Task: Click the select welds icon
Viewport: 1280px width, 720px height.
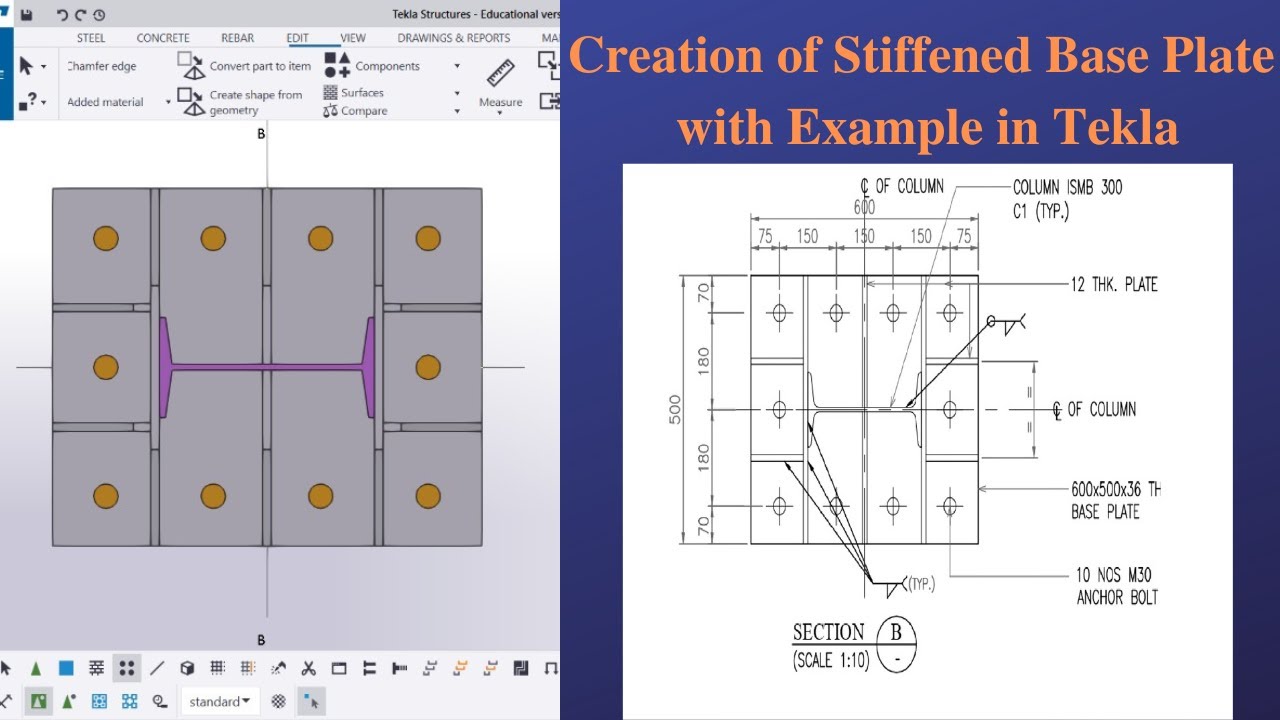Action: [x=278, y=668]
